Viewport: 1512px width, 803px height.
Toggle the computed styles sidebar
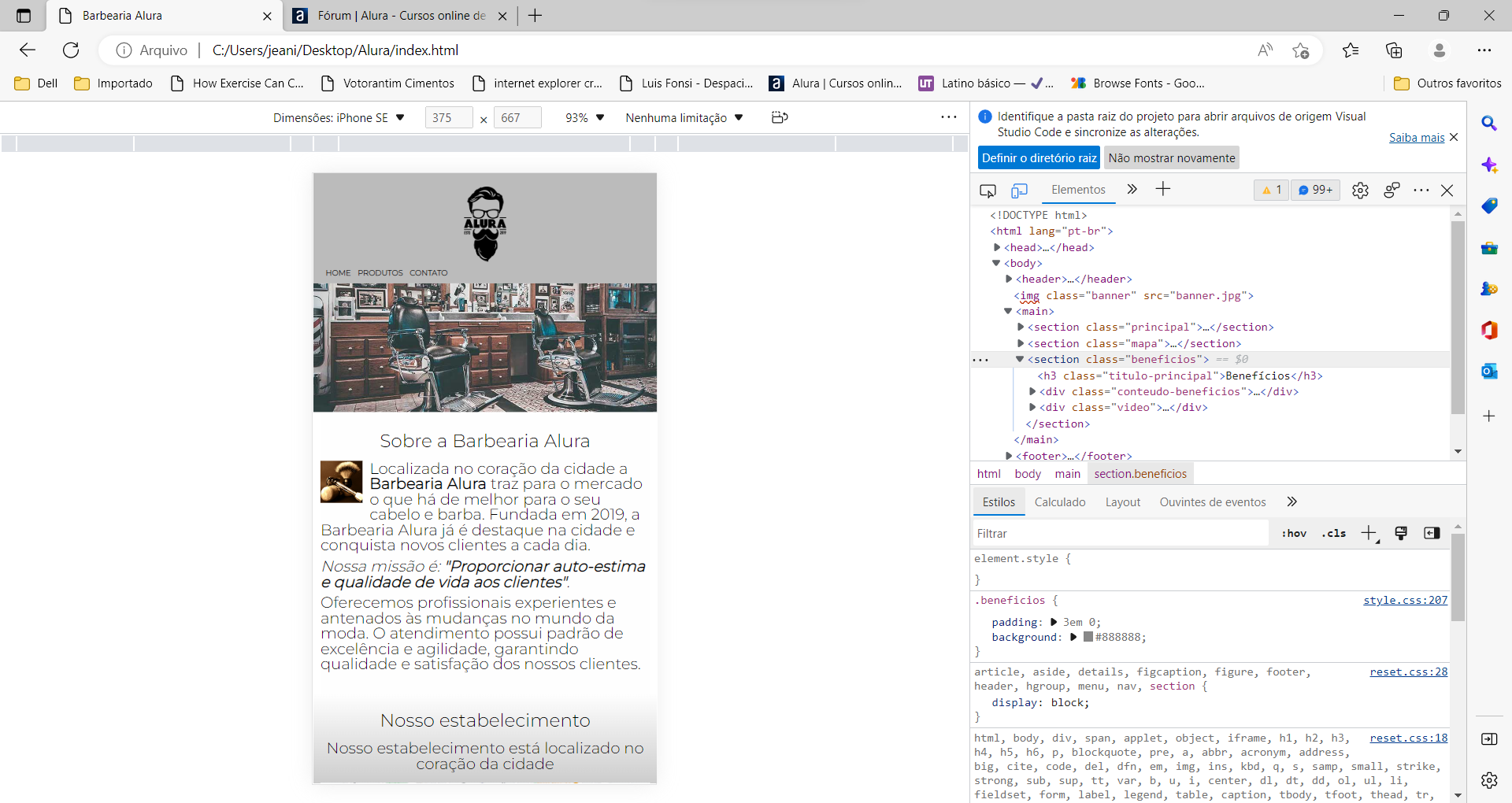pyautogui.click(x=1432, y=533)
